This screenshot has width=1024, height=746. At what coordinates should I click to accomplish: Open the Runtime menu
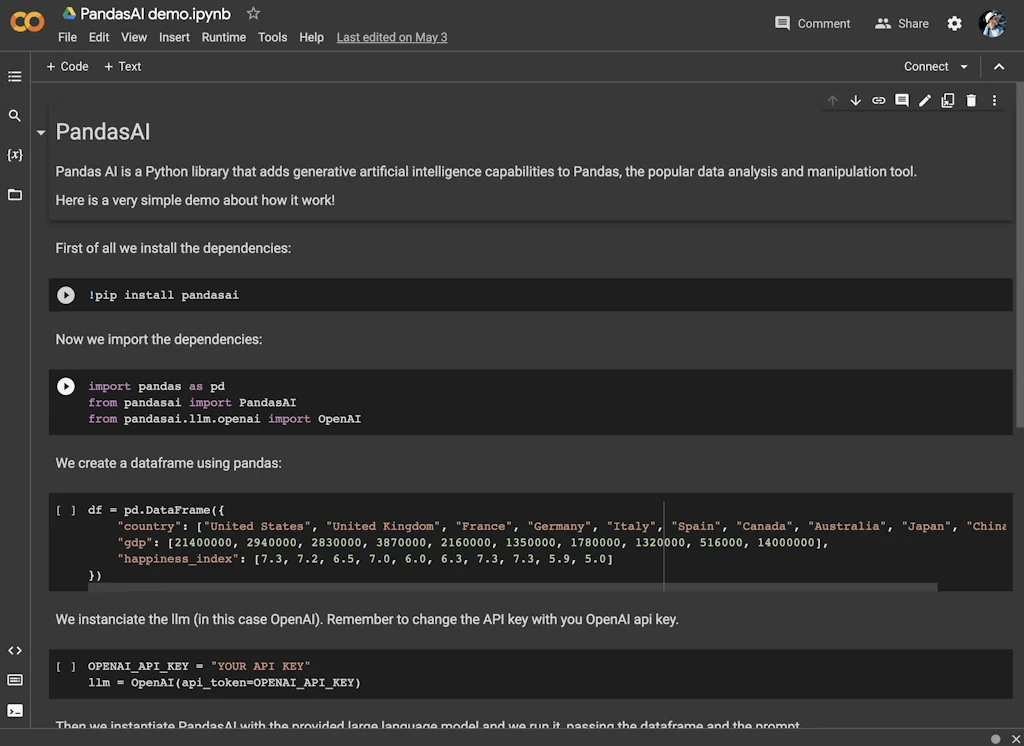pyautogui.click(x=223, y=37)
